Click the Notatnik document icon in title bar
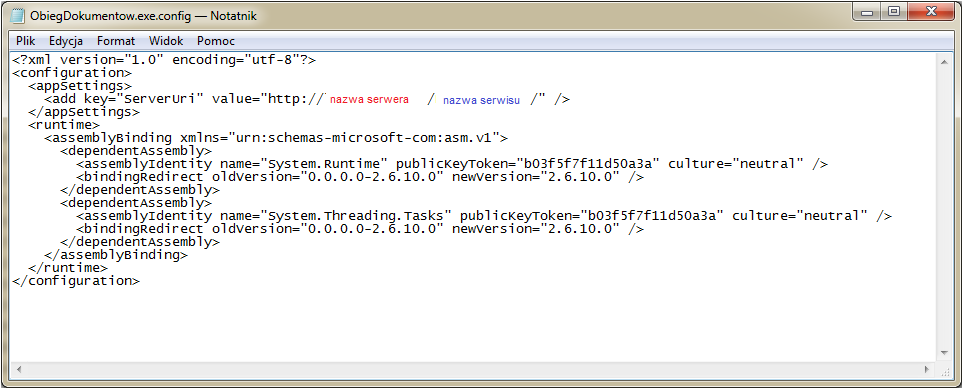 point(18,15)
